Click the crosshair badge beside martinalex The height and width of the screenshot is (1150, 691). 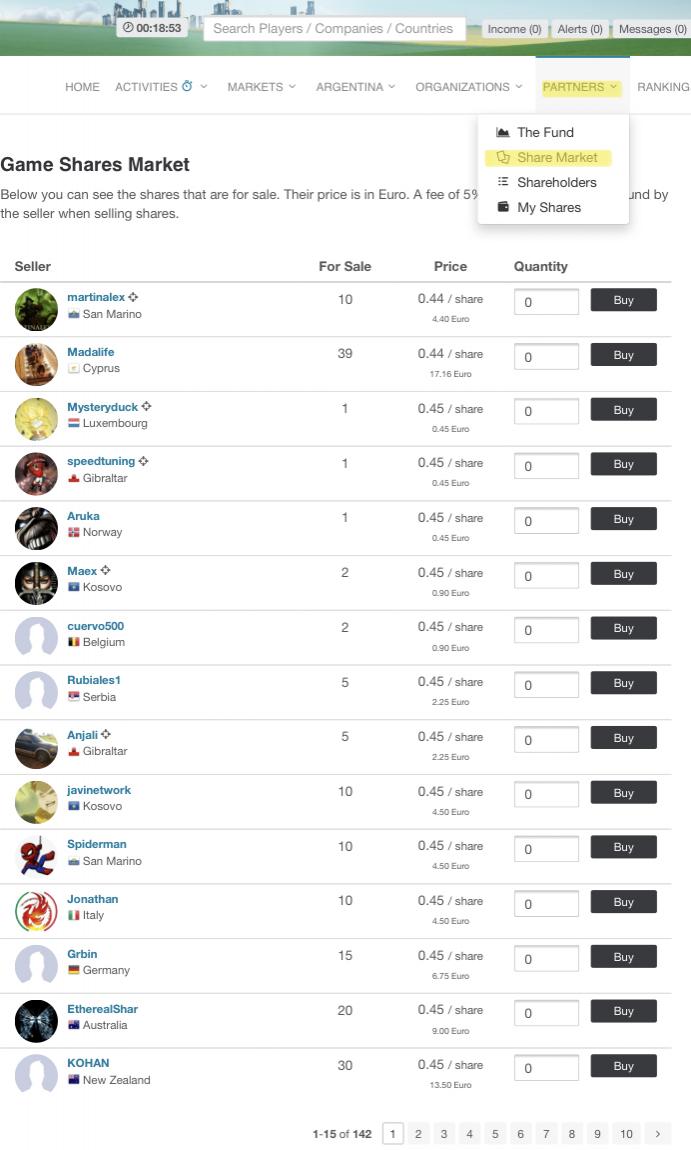(134, 297)
